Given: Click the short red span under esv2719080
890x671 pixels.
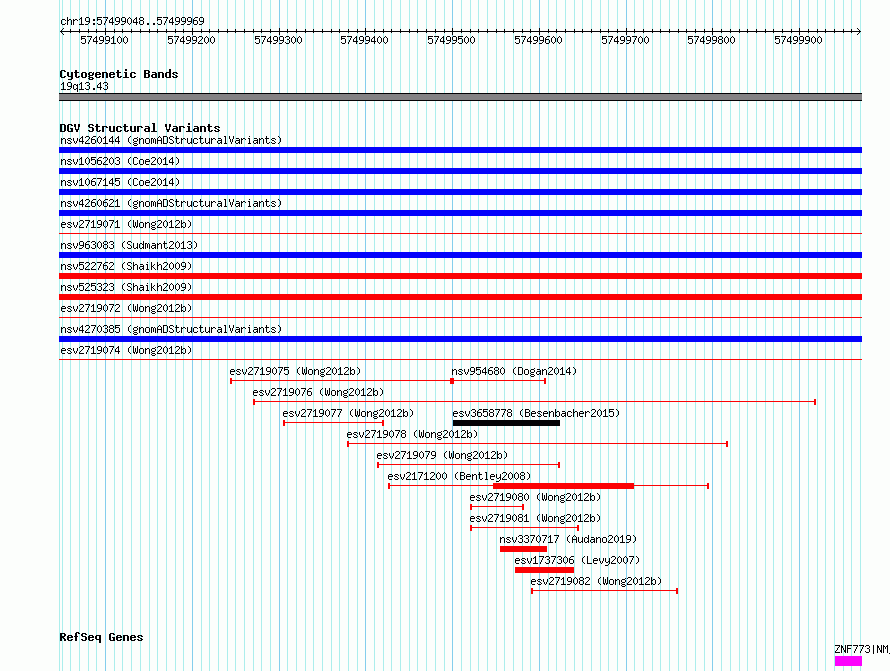Looking at the screenshot, I should pos(497,507).
